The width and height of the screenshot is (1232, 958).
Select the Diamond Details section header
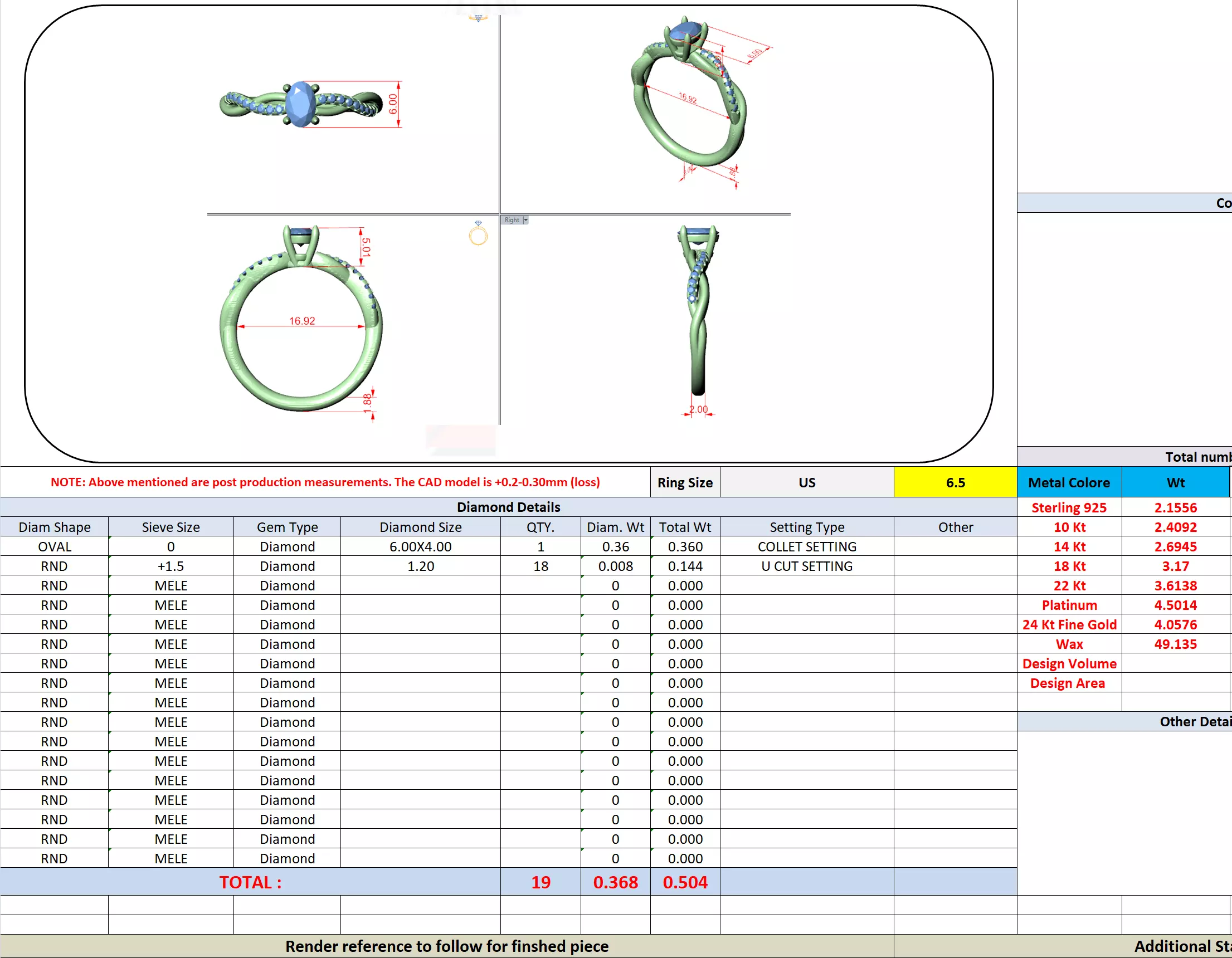point(508,507)
